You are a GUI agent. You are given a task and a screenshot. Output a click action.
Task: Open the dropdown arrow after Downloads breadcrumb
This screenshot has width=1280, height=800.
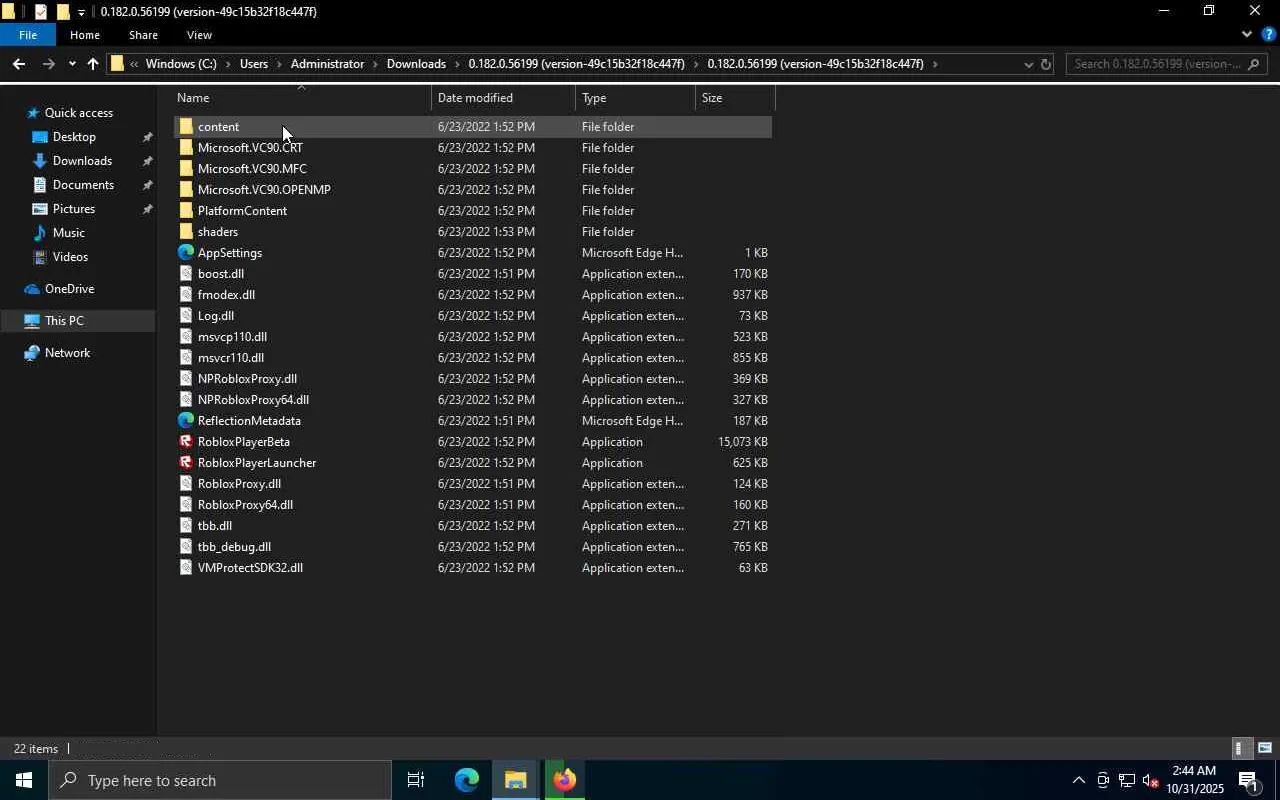458,64
